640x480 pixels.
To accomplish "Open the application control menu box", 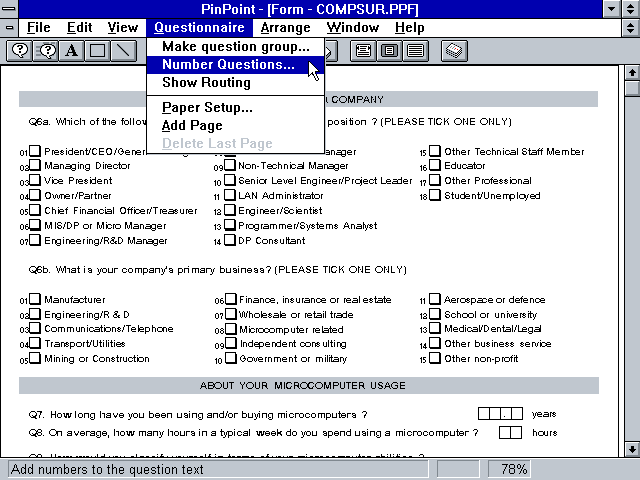I will pyautogui.click(x=9, y=9).
